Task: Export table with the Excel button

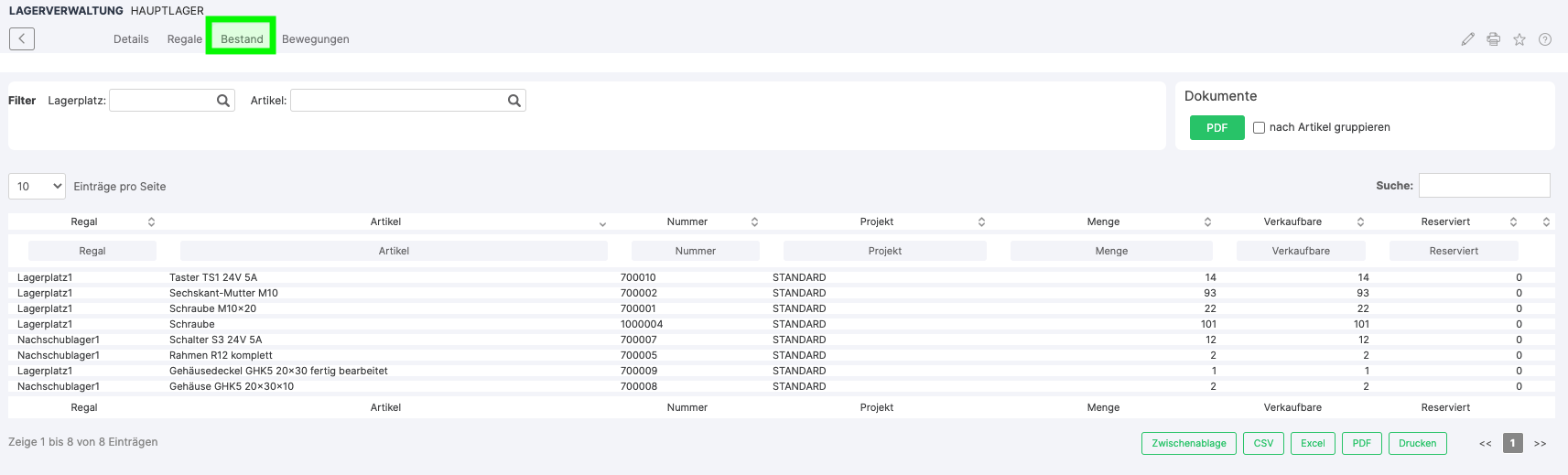Action: coord(1313,443)
